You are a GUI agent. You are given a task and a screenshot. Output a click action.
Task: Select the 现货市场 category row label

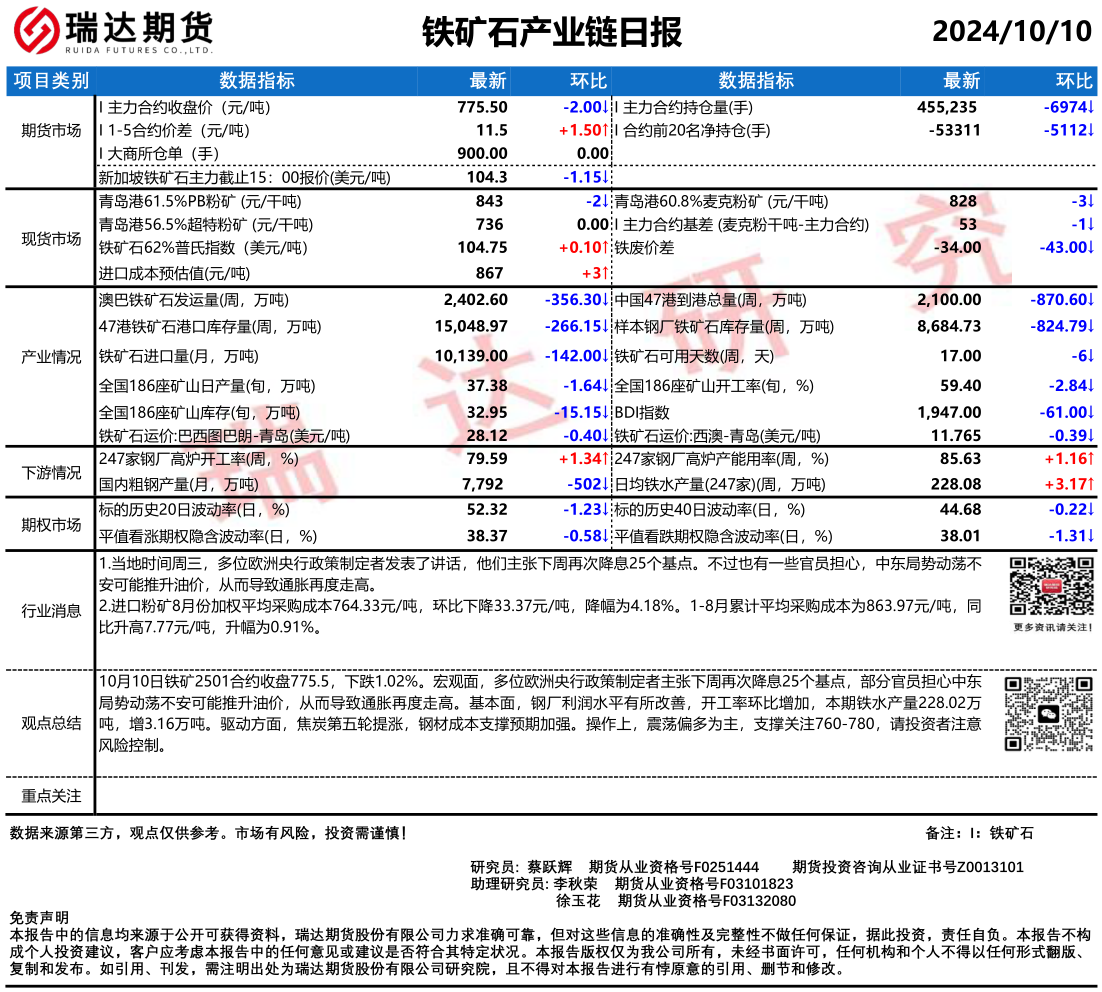pyautogui.click(x=52, y=237)
